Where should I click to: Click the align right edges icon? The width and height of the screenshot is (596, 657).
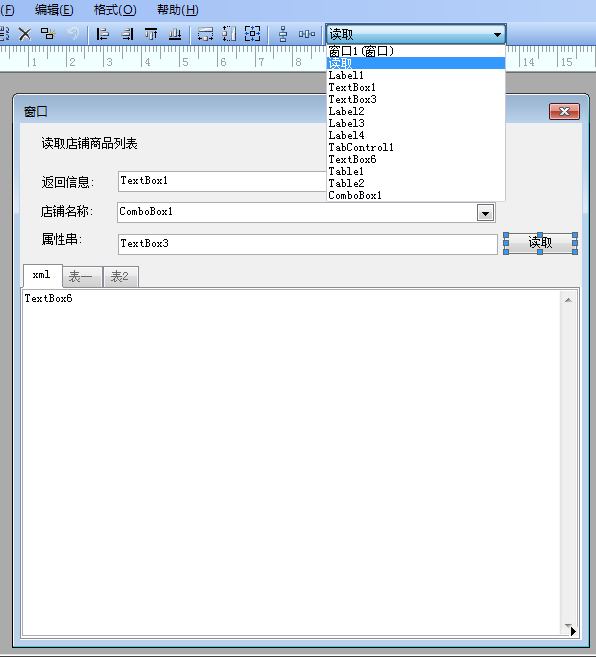tap(127, 34)
